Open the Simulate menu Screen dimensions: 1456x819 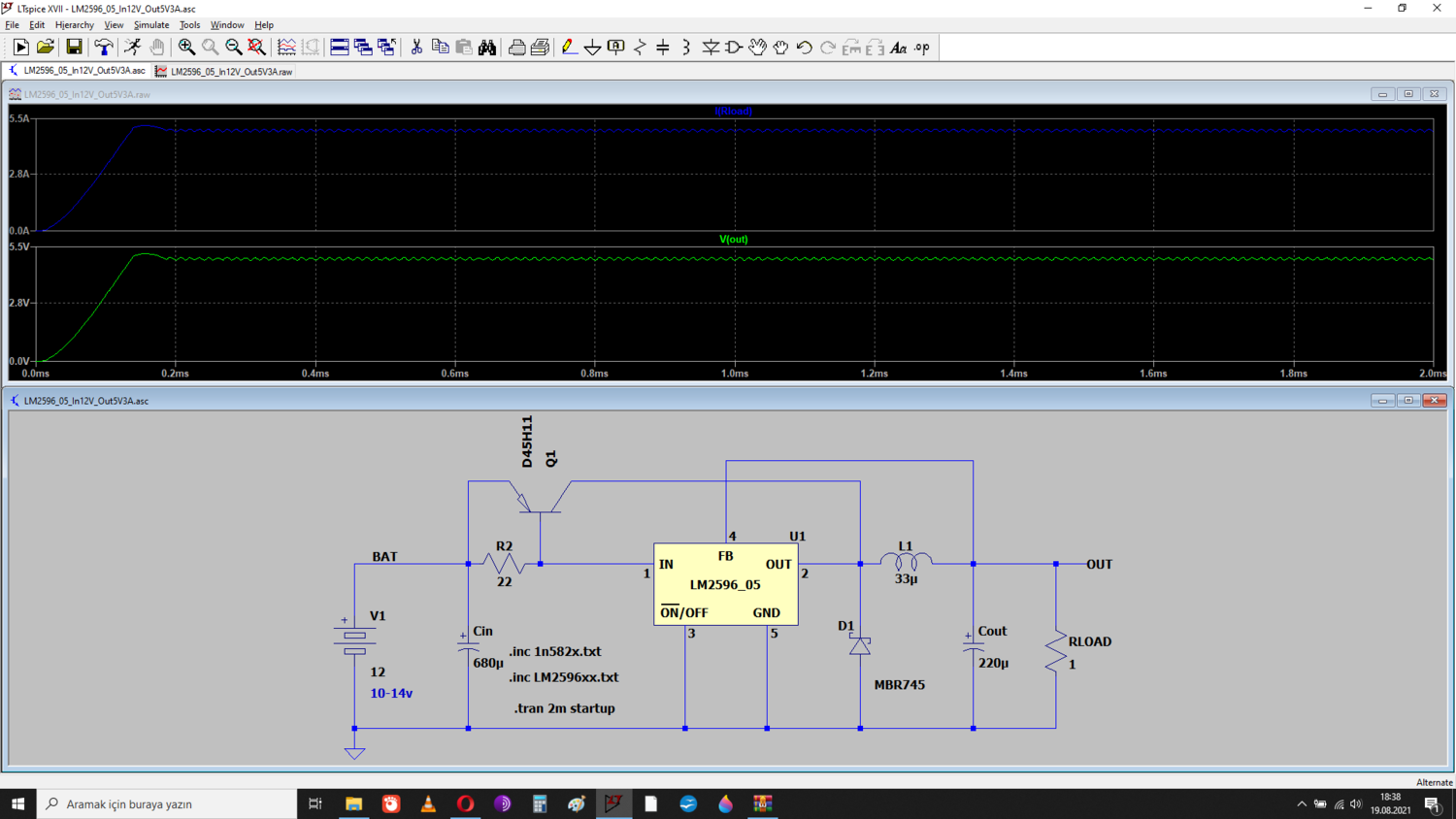[x=151, y=25]
